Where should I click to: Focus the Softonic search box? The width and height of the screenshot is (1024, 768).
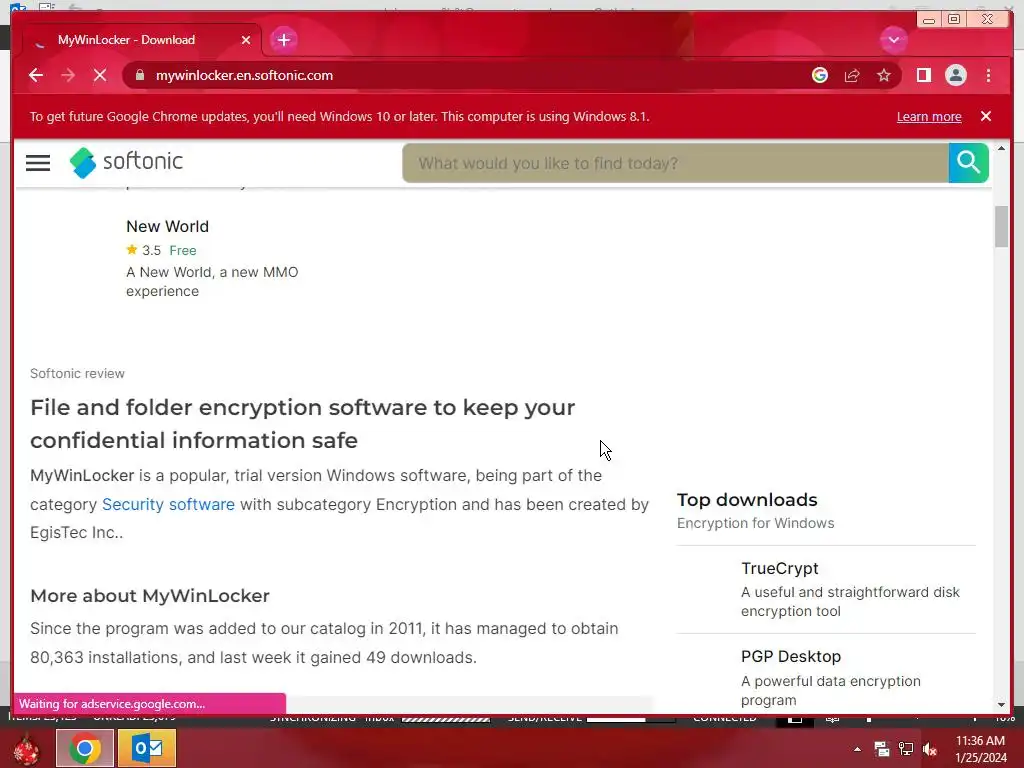[675, 163]
